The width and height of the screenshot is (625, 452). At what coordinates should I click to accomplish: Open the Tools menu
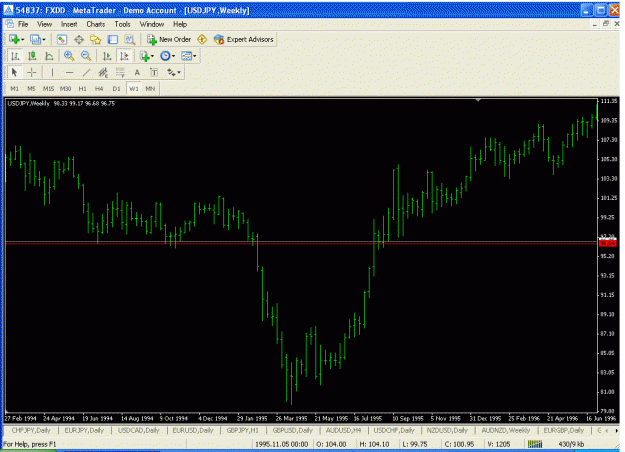122,24
